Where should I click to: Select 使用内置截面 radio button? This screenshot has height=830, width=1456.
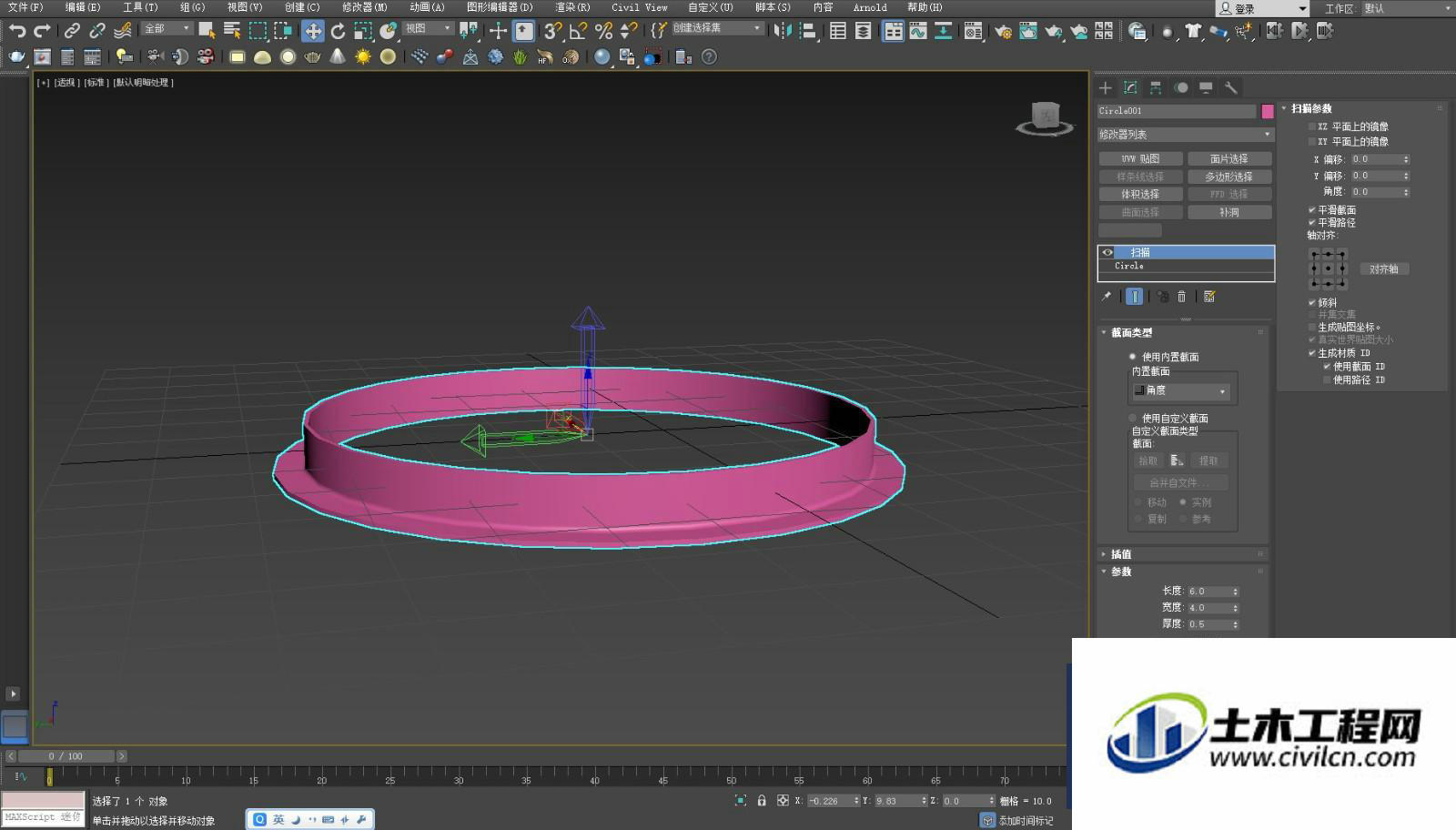(1133, 357)
